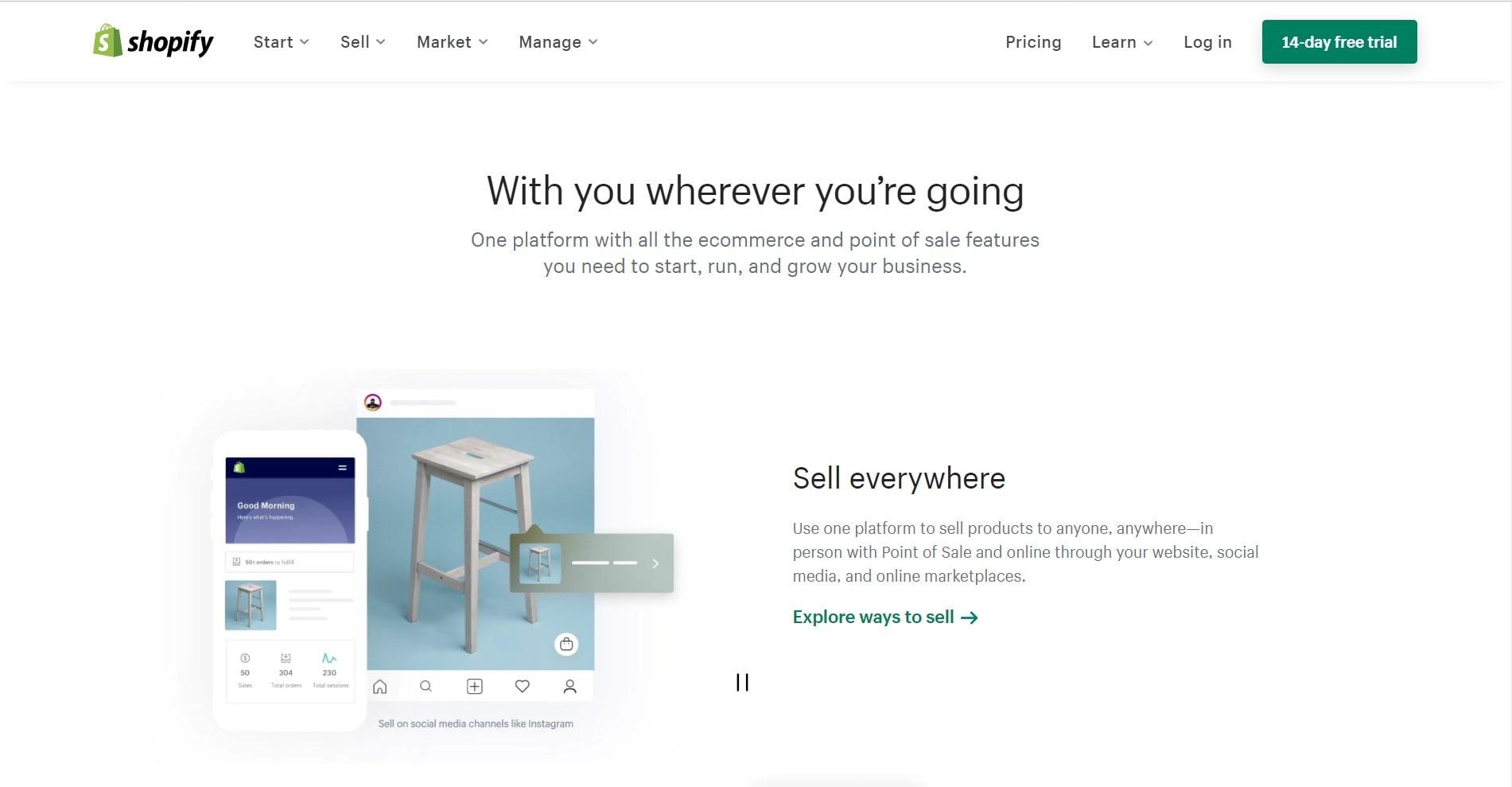The height and width of the screenshot is (787, 1512).
Task: Click the 304 Total orders icon
Action: (x=286, y=658)
